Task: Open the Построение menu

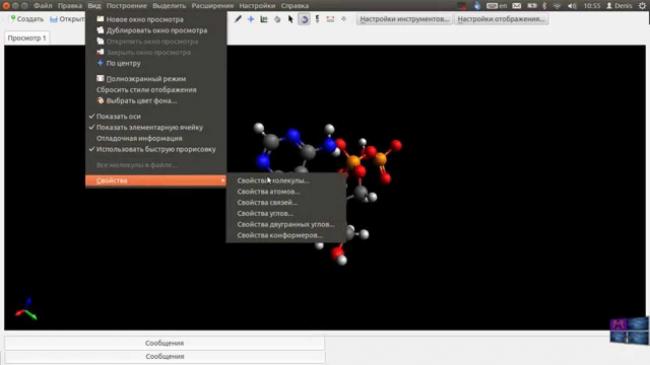Action: point(126,6)
